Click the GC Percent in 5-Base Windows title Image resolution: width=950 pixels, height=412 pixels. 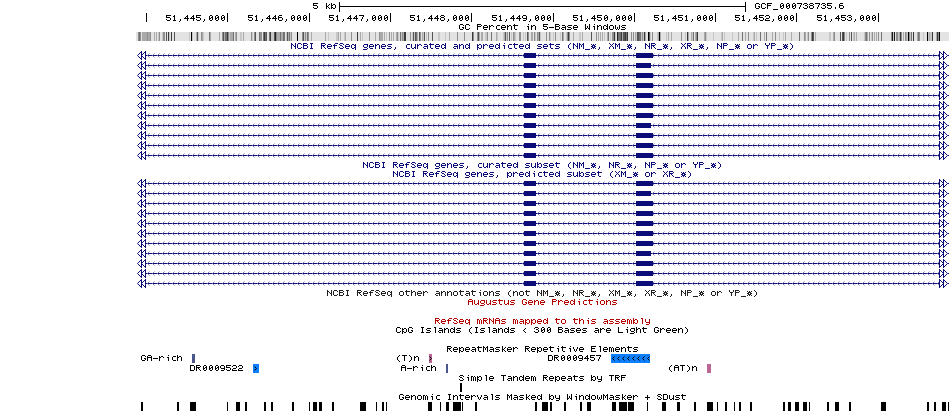click(x=542, y=26)
